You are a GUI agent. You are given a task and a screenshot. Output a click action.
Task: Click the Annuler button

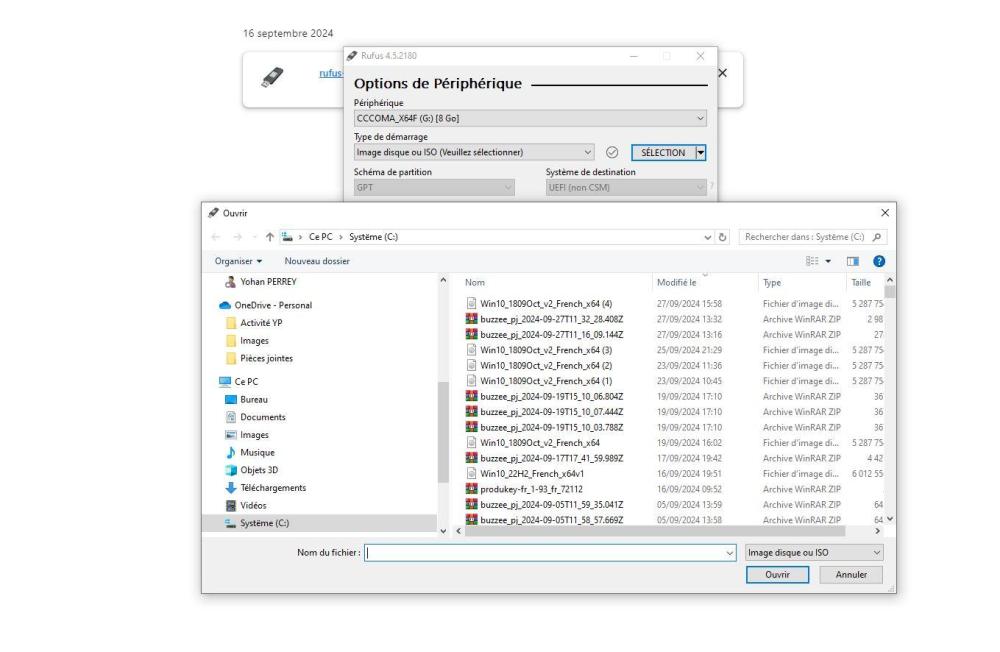tap(851, 575)
